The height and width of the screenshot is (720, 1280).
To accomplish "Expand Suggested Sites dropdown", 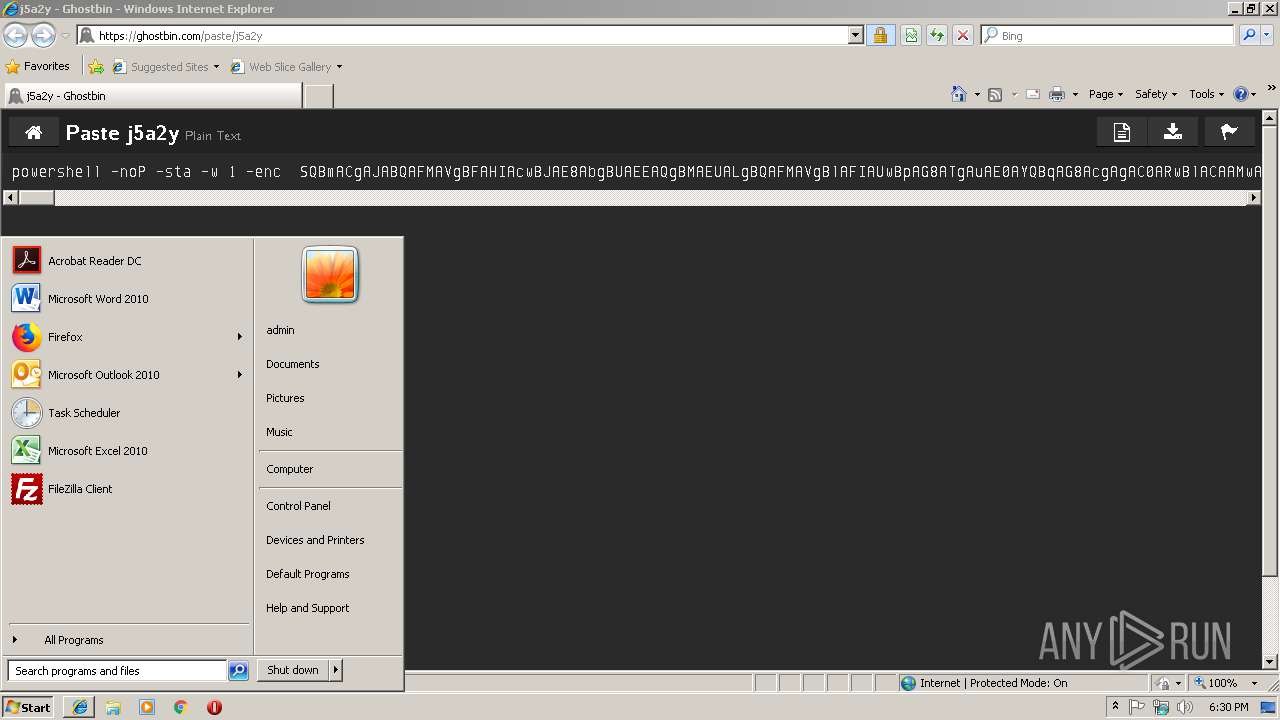I will (216, 67).
